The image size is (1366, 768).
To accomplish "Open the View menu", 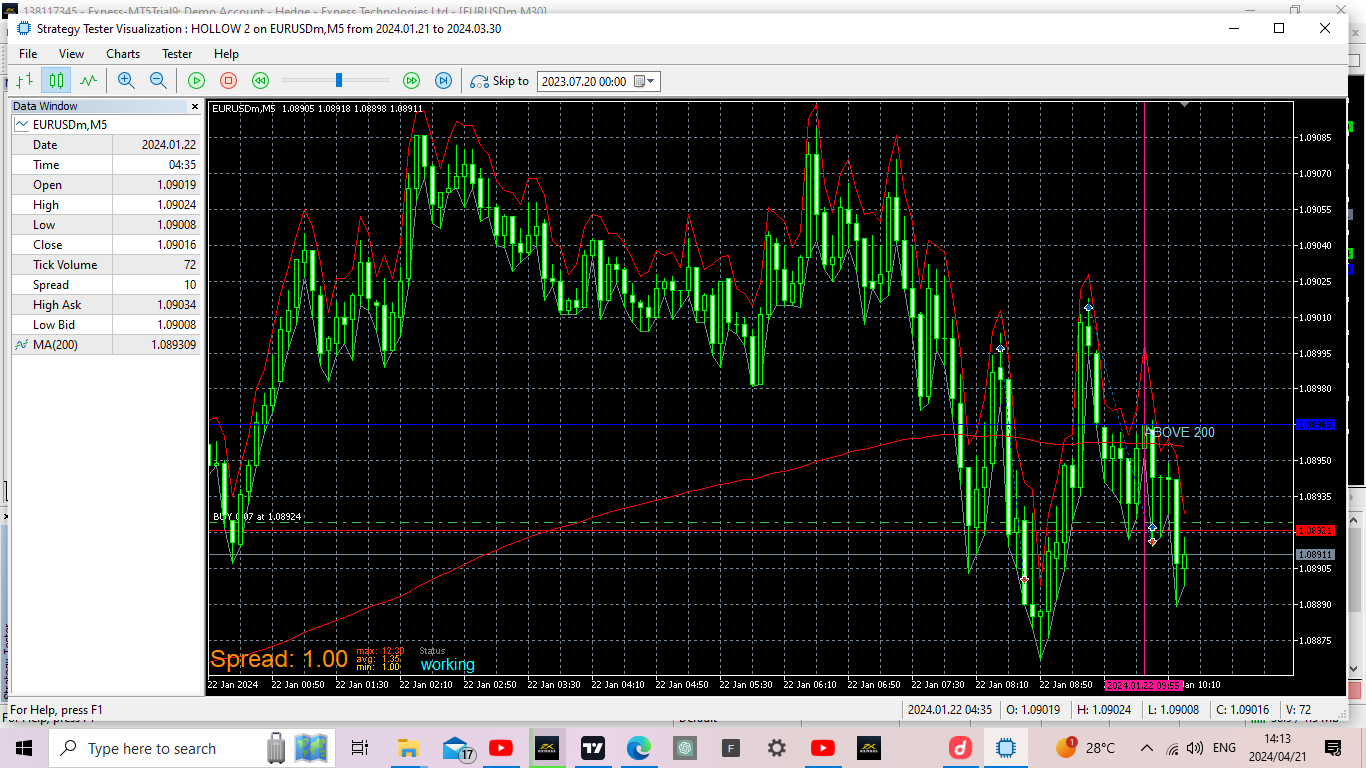I will 71,54.
